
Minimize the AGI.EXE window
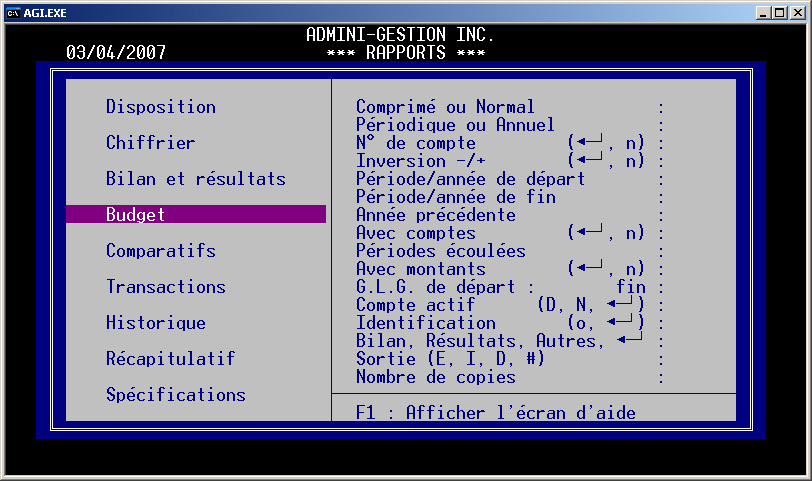pos(762,12)
